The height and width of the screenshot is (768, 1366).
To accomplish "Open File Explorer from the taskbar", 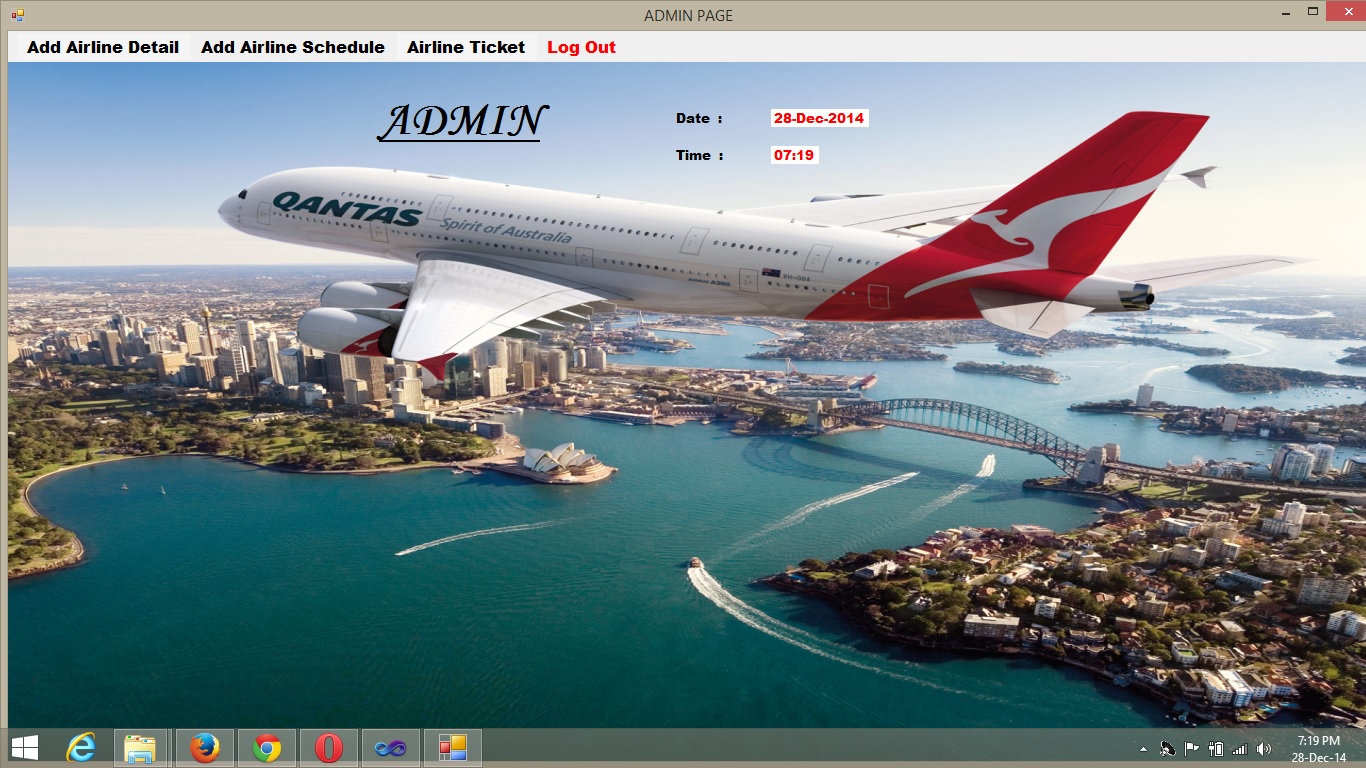I will (140, 747).
